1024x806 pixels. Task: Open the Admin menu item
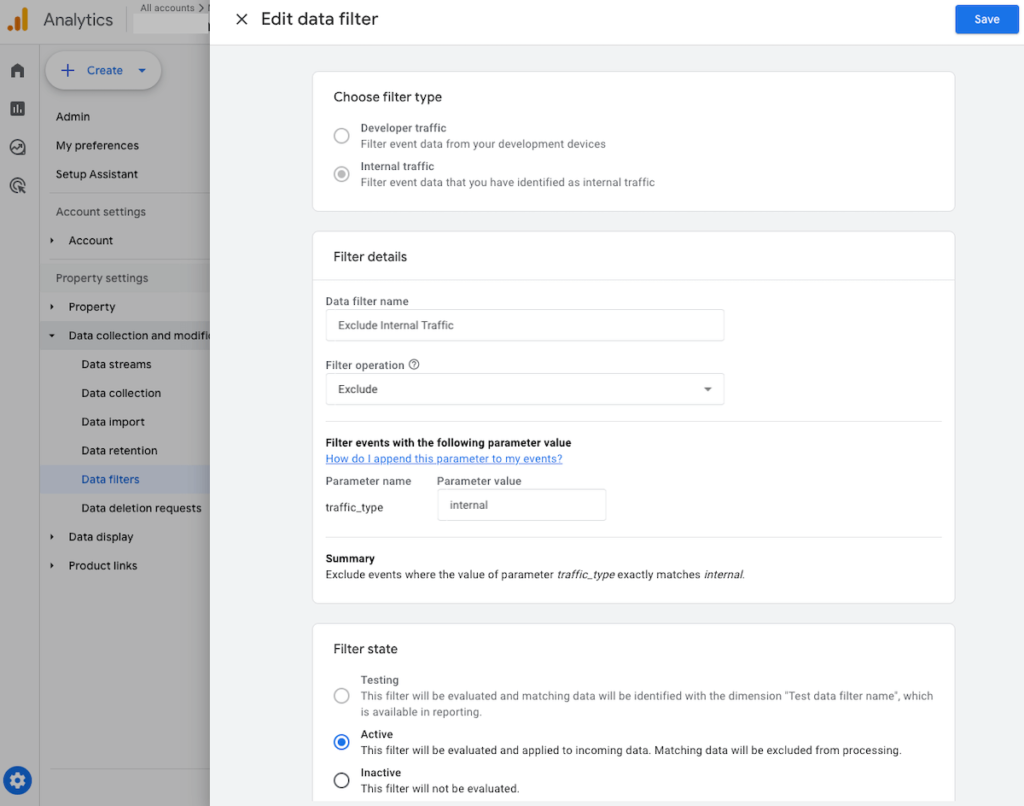72,116
